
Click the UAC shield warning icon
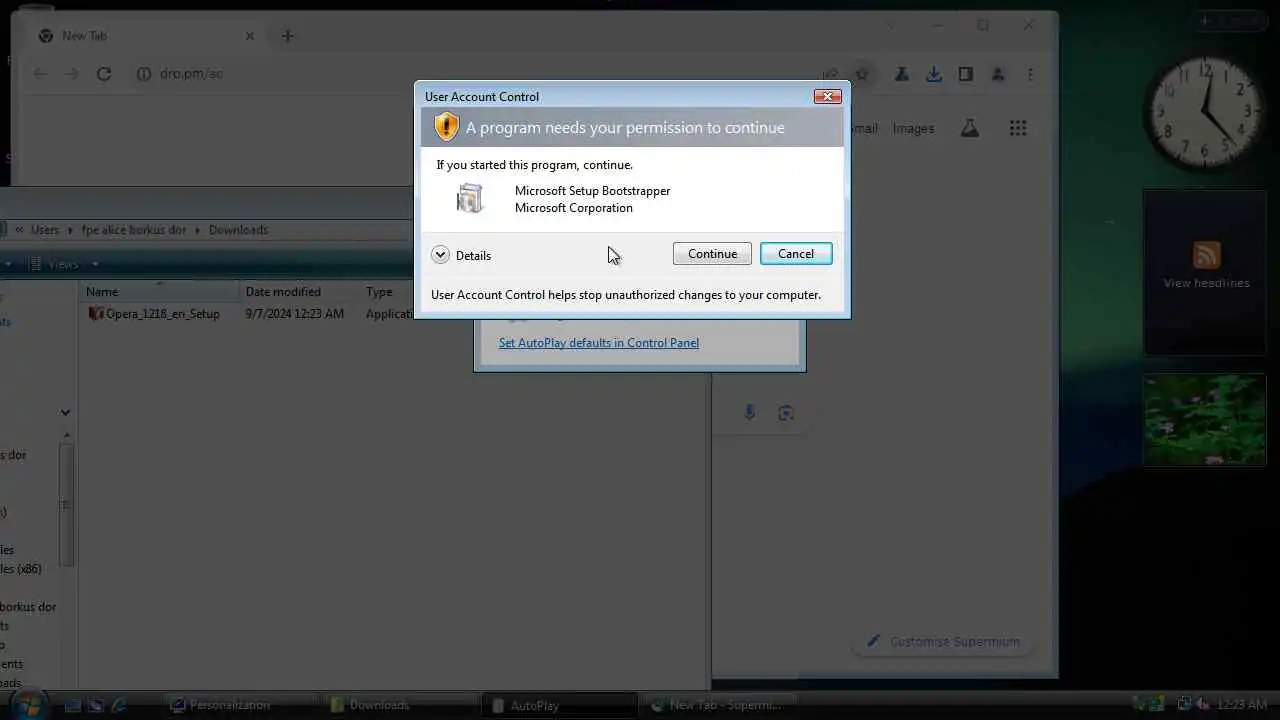[x=446, y=127]
